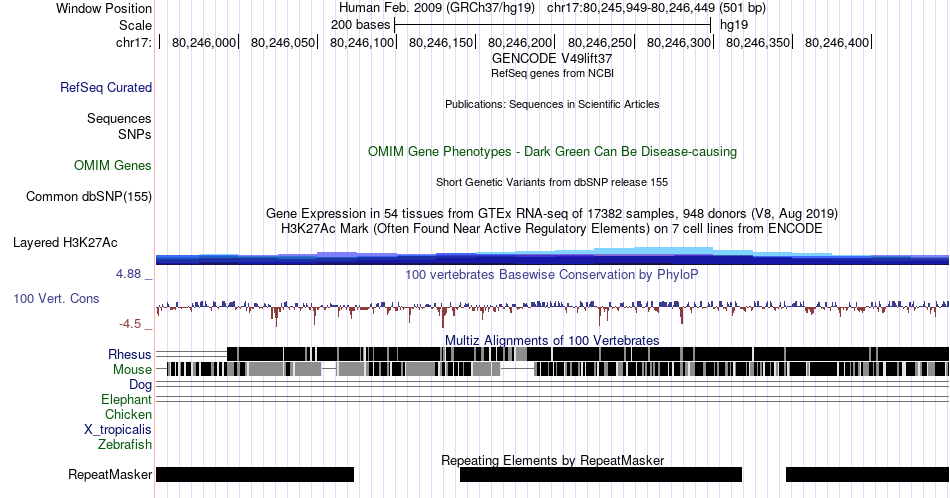Select the Layered H3K27Ac track label
This screenshot has height=498, width=950.
(65, 242)
